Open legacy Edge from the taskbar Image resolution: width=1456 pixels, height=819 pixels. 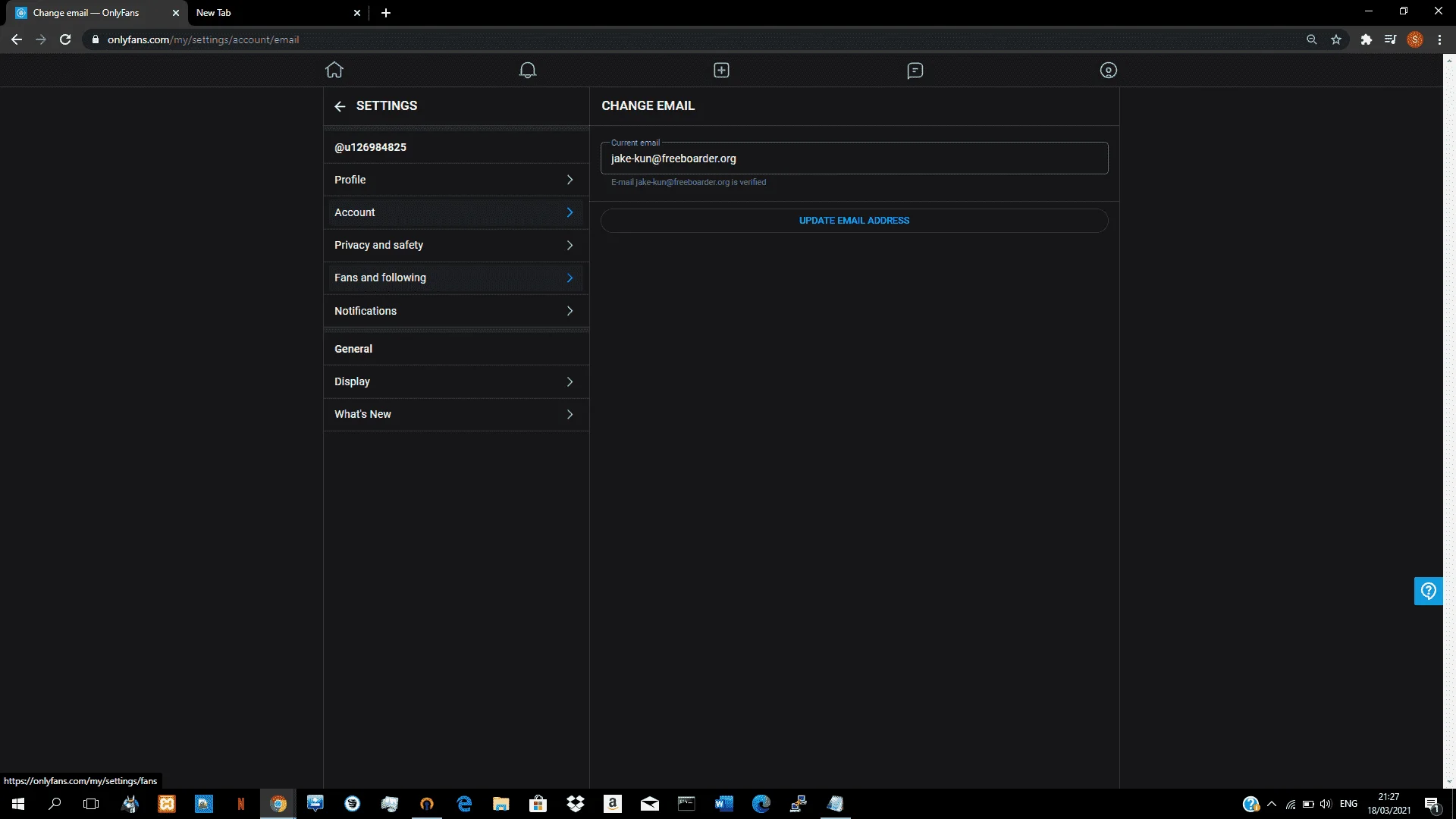point(464,804)
